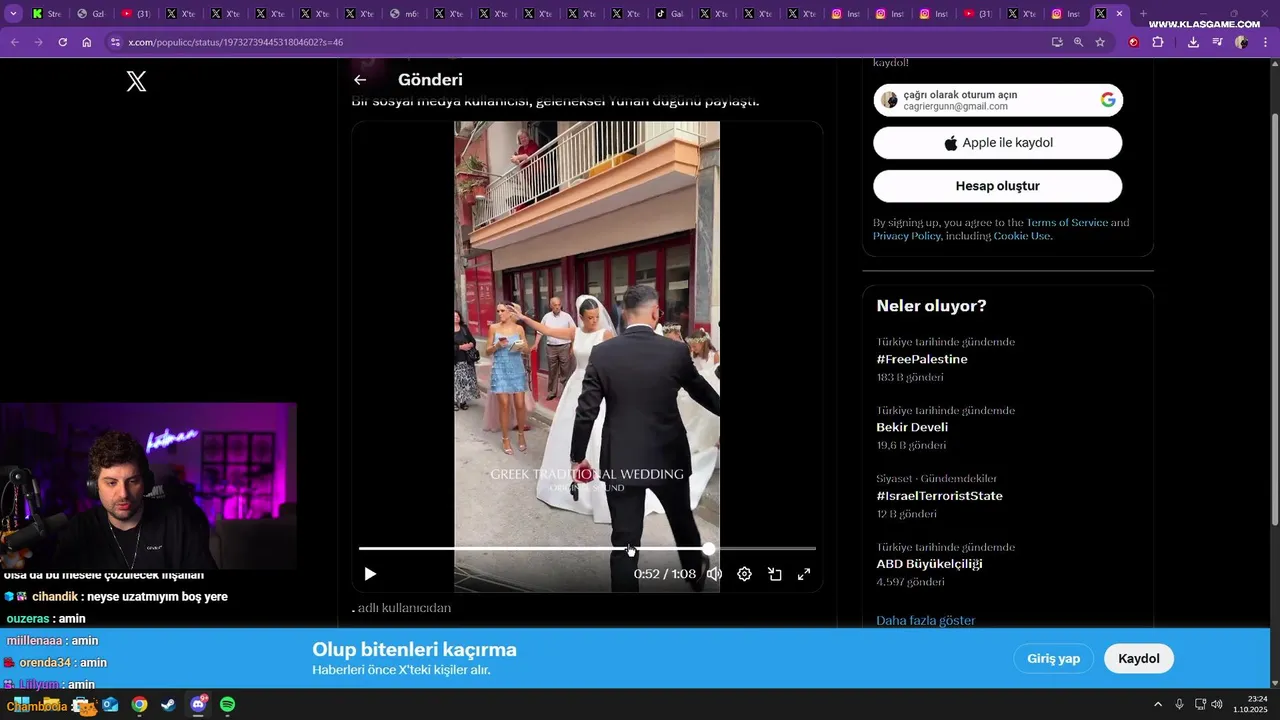The image size is (1280, 720).
Task: Click the browser back arrow
Action: pyautogui.click(x=14, y=42)
